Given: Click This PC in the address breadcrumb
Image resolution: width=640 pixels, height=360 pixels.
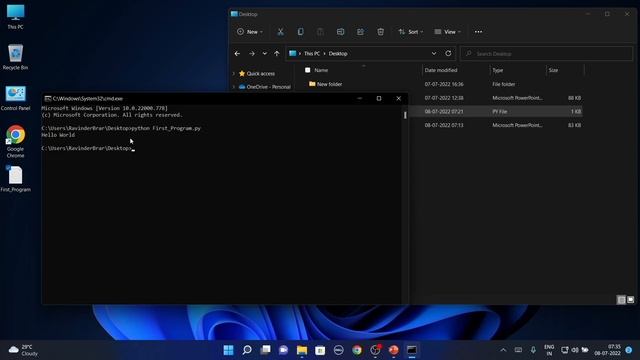Looking at the screenshot, I should pos(312,53).
